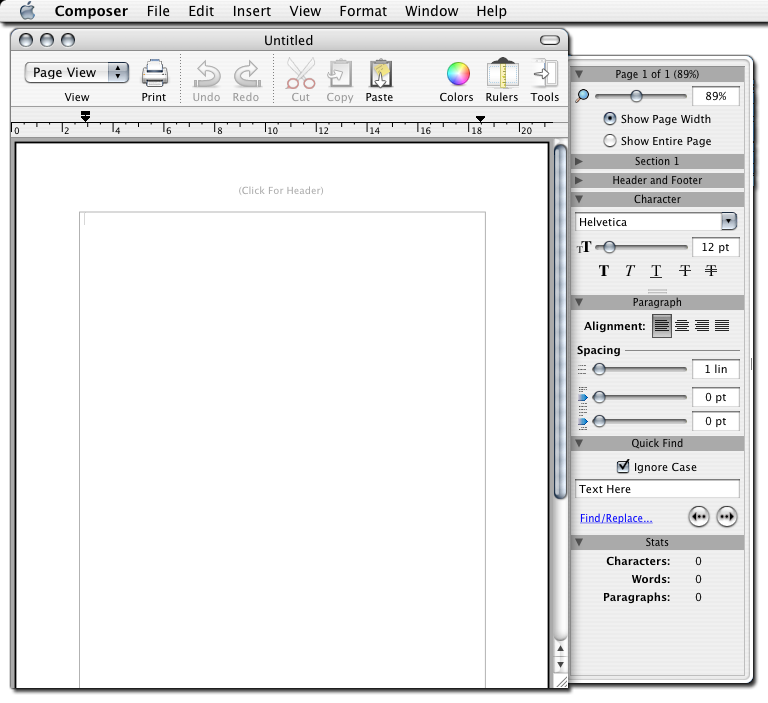Click the Cut scissors icon

300,73
